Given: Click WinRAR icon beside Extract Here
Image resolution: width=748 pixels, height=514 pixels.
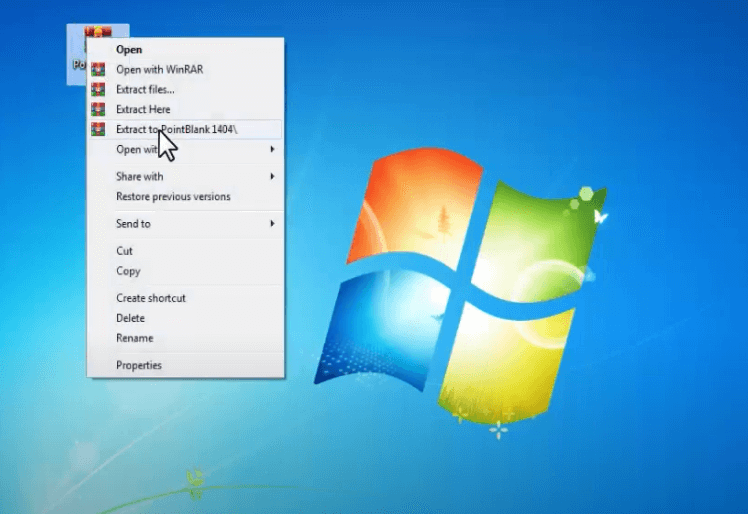Looking at the screenshot, I should coord(98,109).
